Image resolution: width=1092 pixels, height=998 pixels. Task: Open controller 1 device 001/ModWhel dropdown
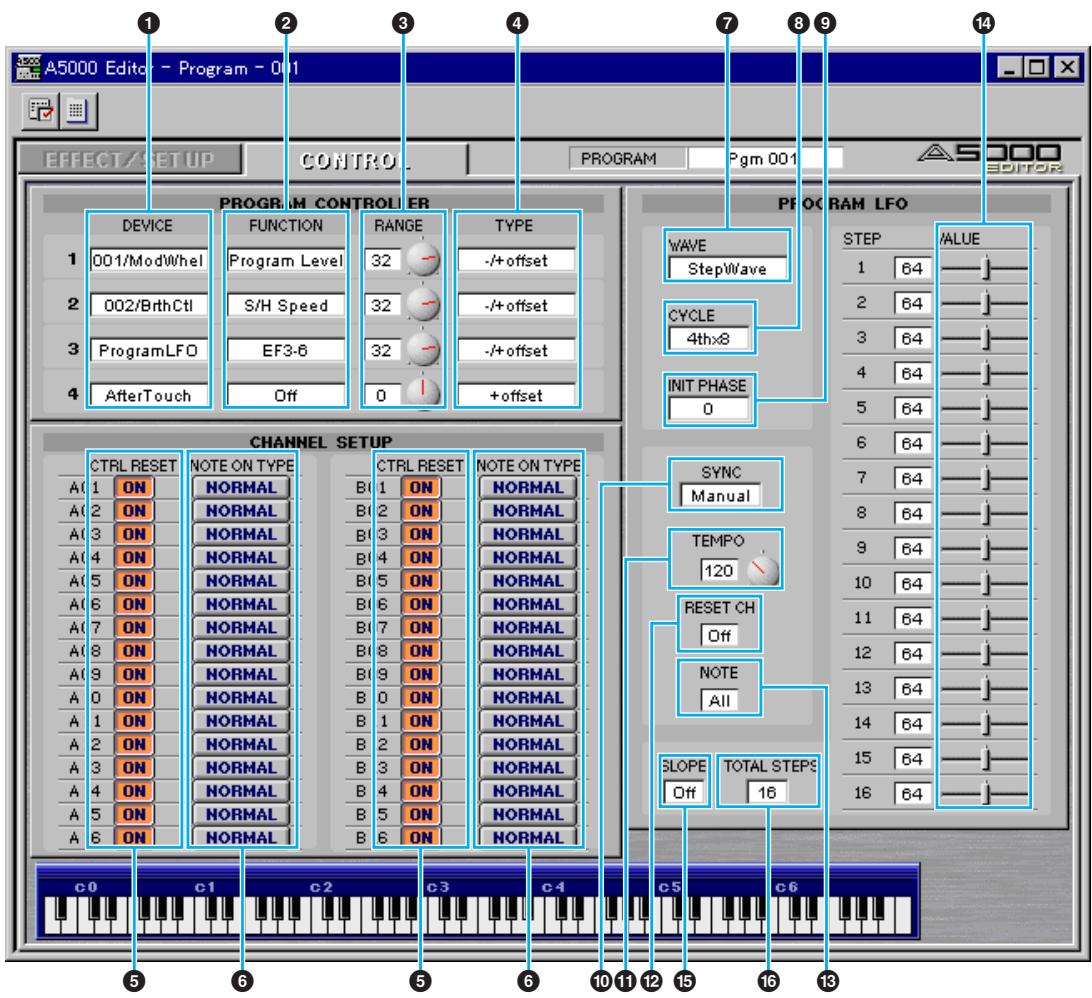click(x=148, y=260)
